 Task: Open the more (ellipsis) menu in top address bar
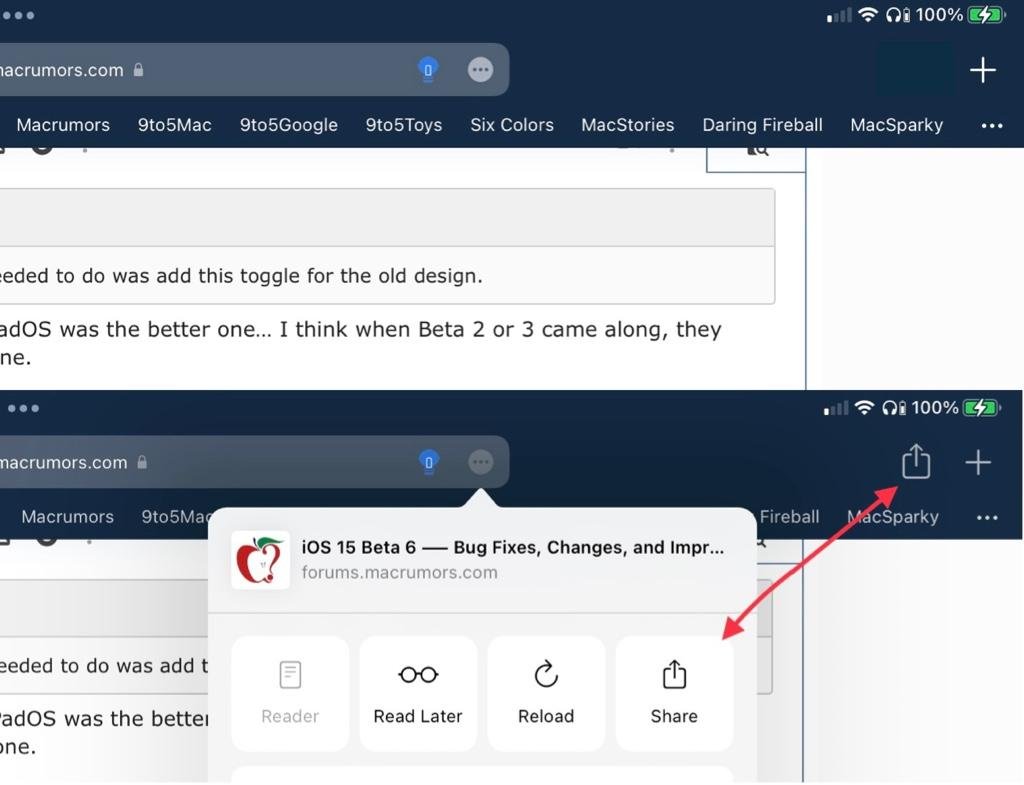coord(481,69)
